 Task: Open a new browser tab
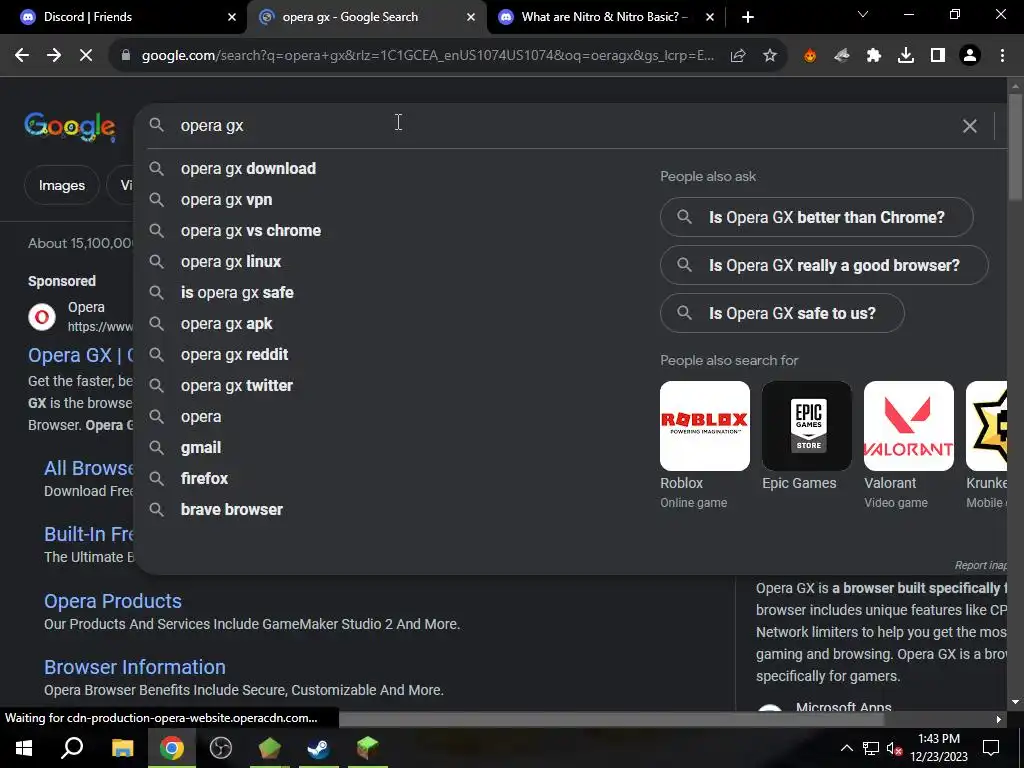pos(748,17)
